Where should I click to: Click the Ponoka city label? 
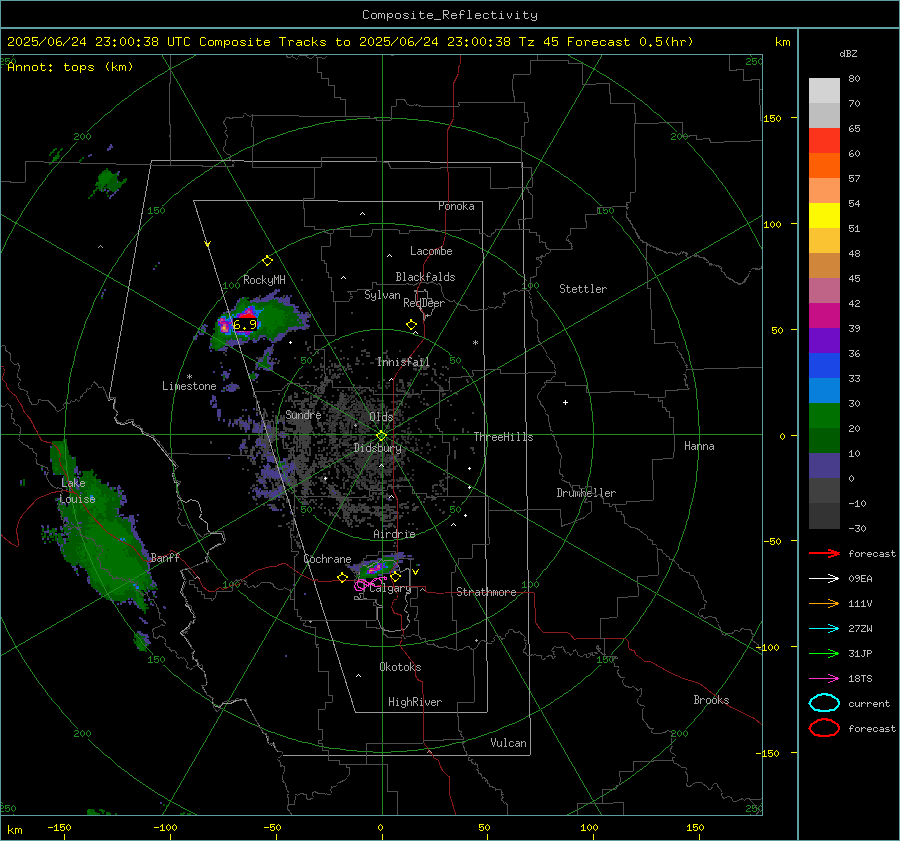tap(456, 206)
